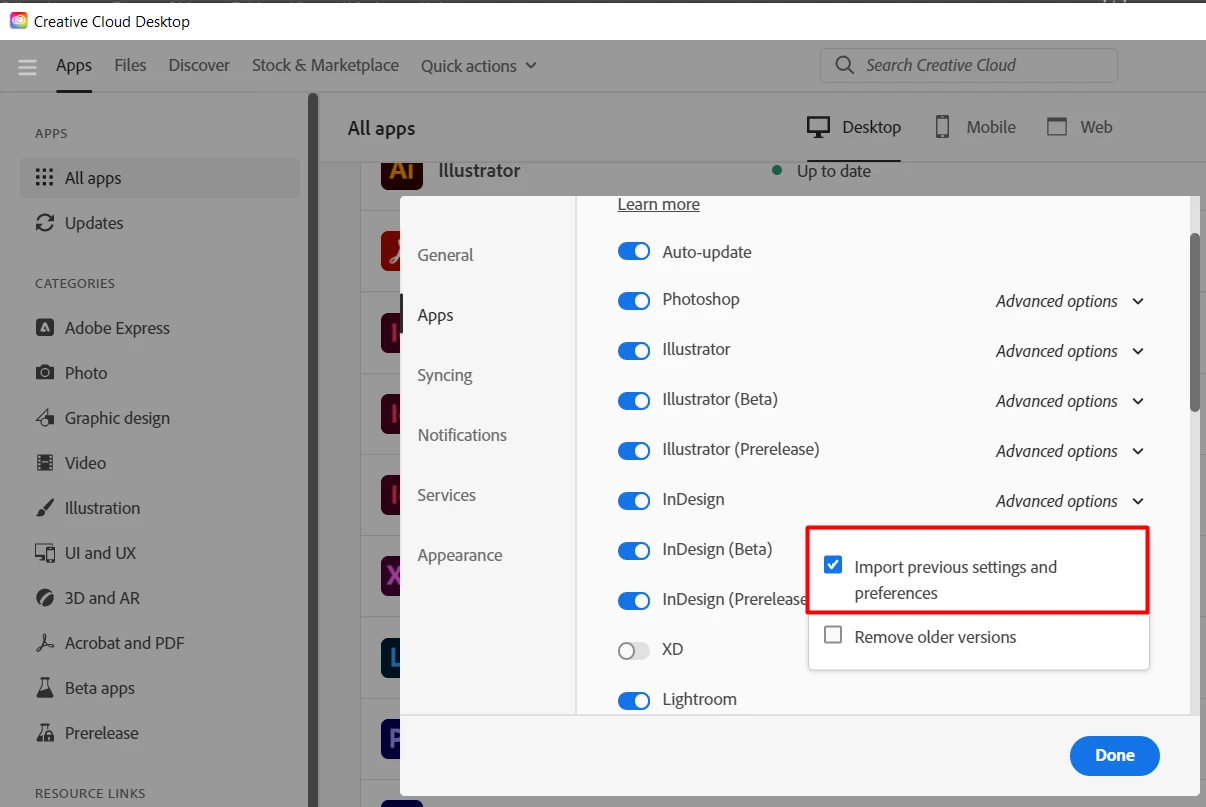The image size is (1206, 807).
Task: Open the Appearance preferences tab
Action: pyautogui.click(x=460, y=555)
